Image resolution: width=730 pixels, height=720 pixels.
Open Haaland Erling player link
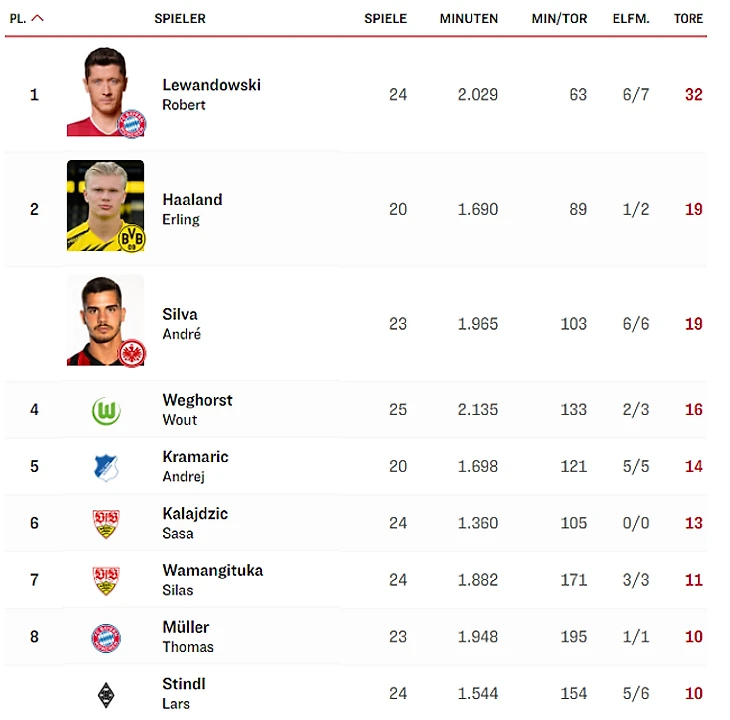(x=192, y=208)
